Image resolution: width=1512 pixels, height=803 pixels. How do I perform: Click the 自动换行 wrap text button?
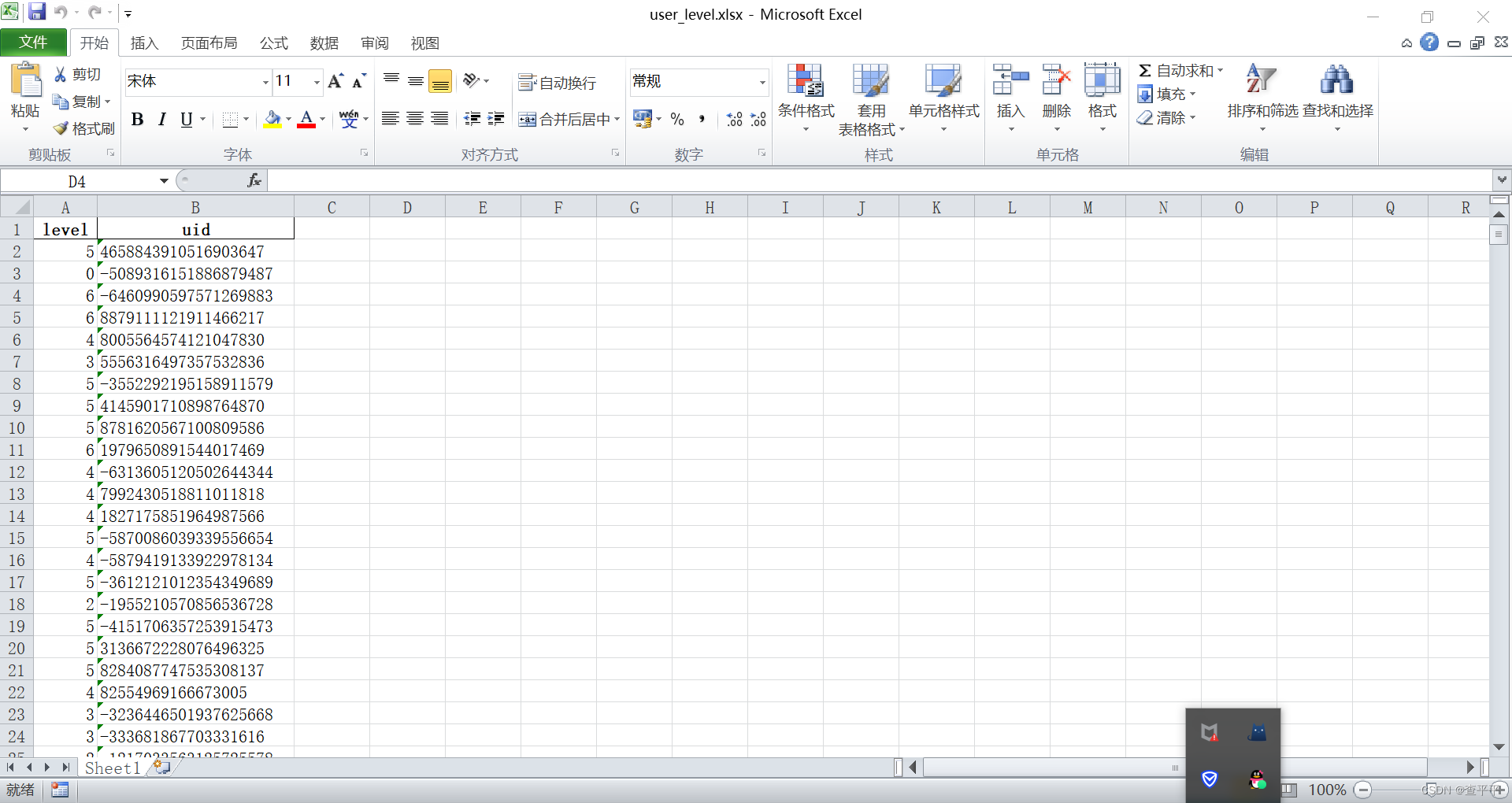click(x=557, y=83)
